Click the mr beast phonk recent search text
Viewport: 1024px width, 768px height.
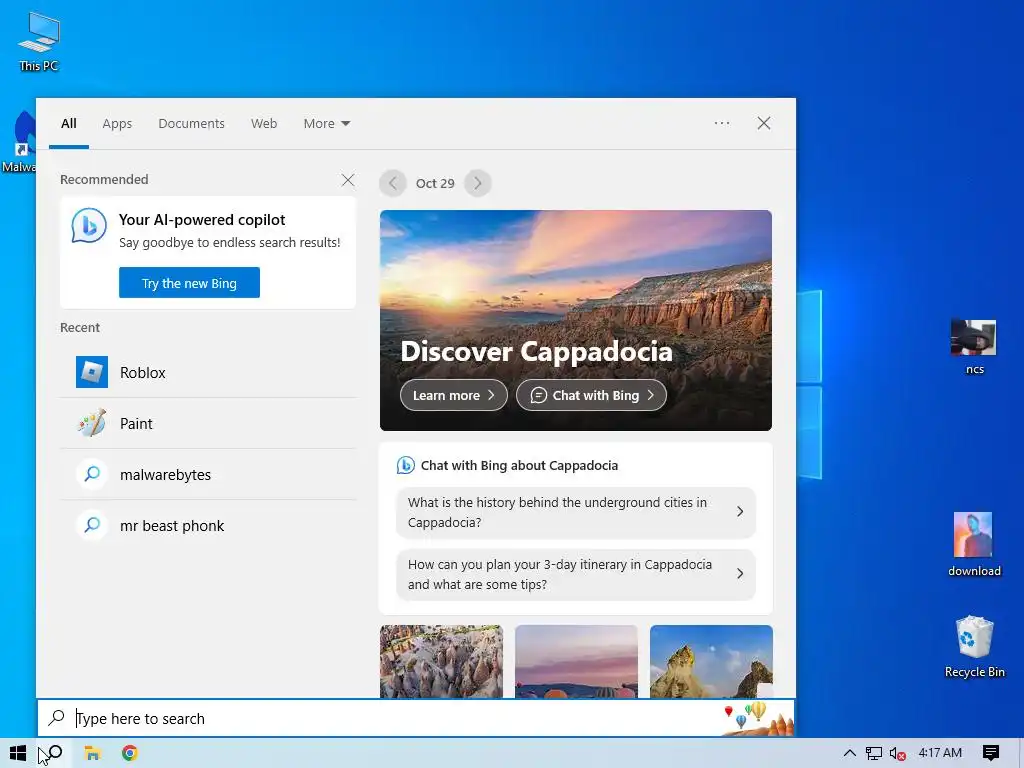coord(172,526)
